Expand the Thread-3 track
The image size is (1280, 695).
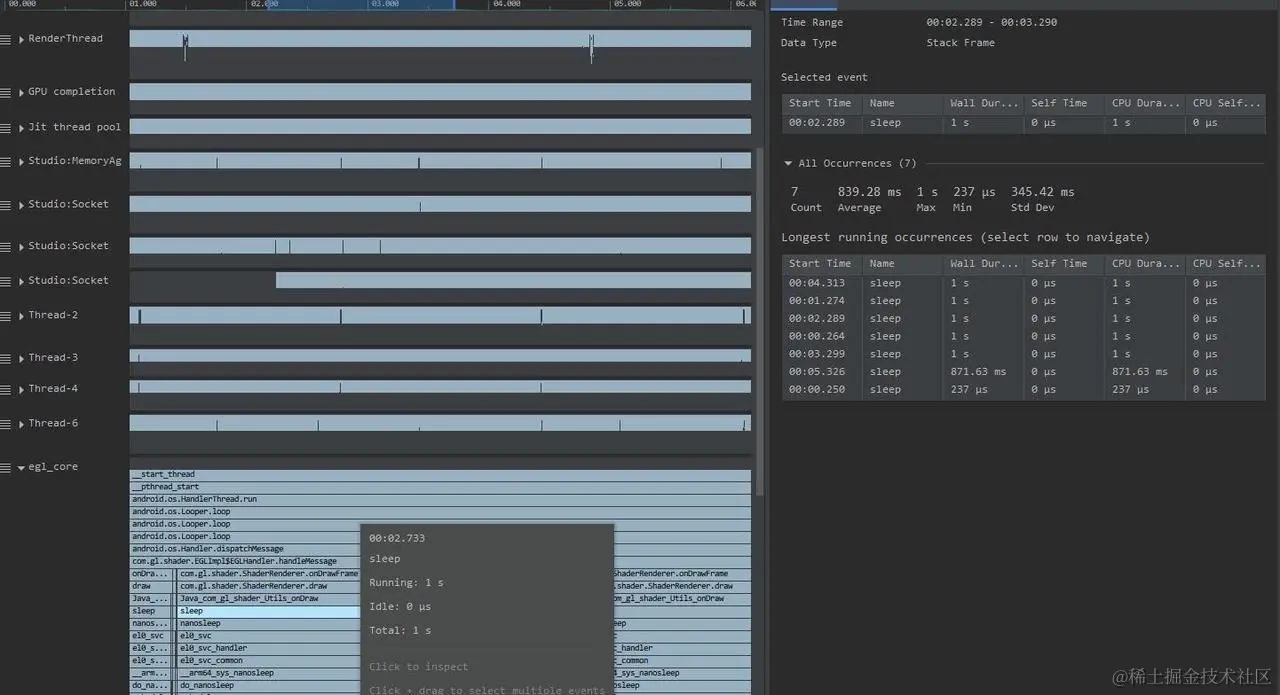tap(21, 358)
